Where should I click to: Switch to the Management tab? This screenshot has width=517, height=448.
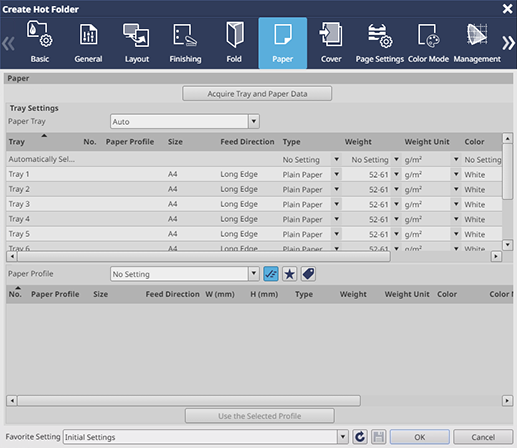coord(477,43)
